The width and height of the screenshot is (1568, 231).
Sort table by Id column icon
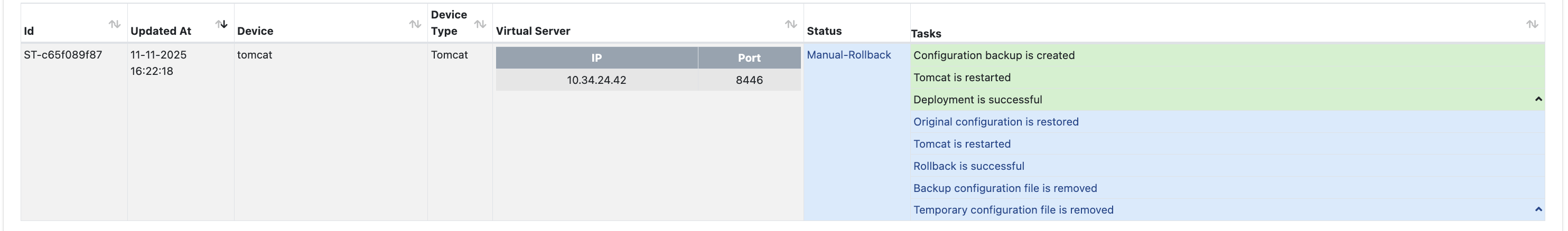[115, 24]
